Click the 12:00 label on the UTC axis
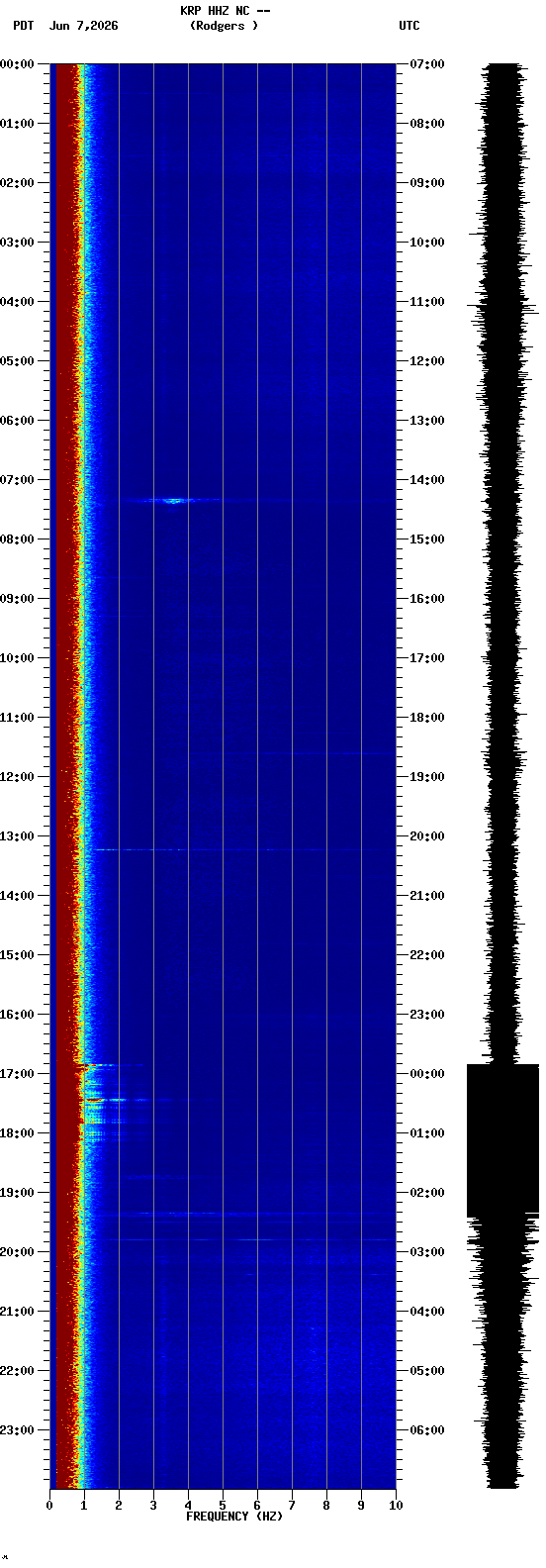This screenshot has width=546, height=1568. coord(427,361)
